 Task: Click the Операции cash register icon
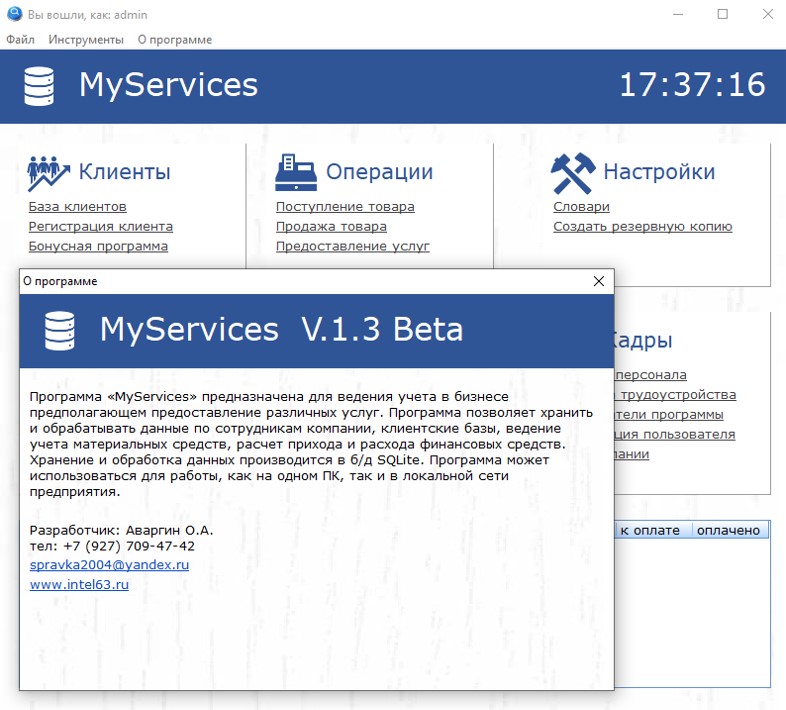[296, 172]
